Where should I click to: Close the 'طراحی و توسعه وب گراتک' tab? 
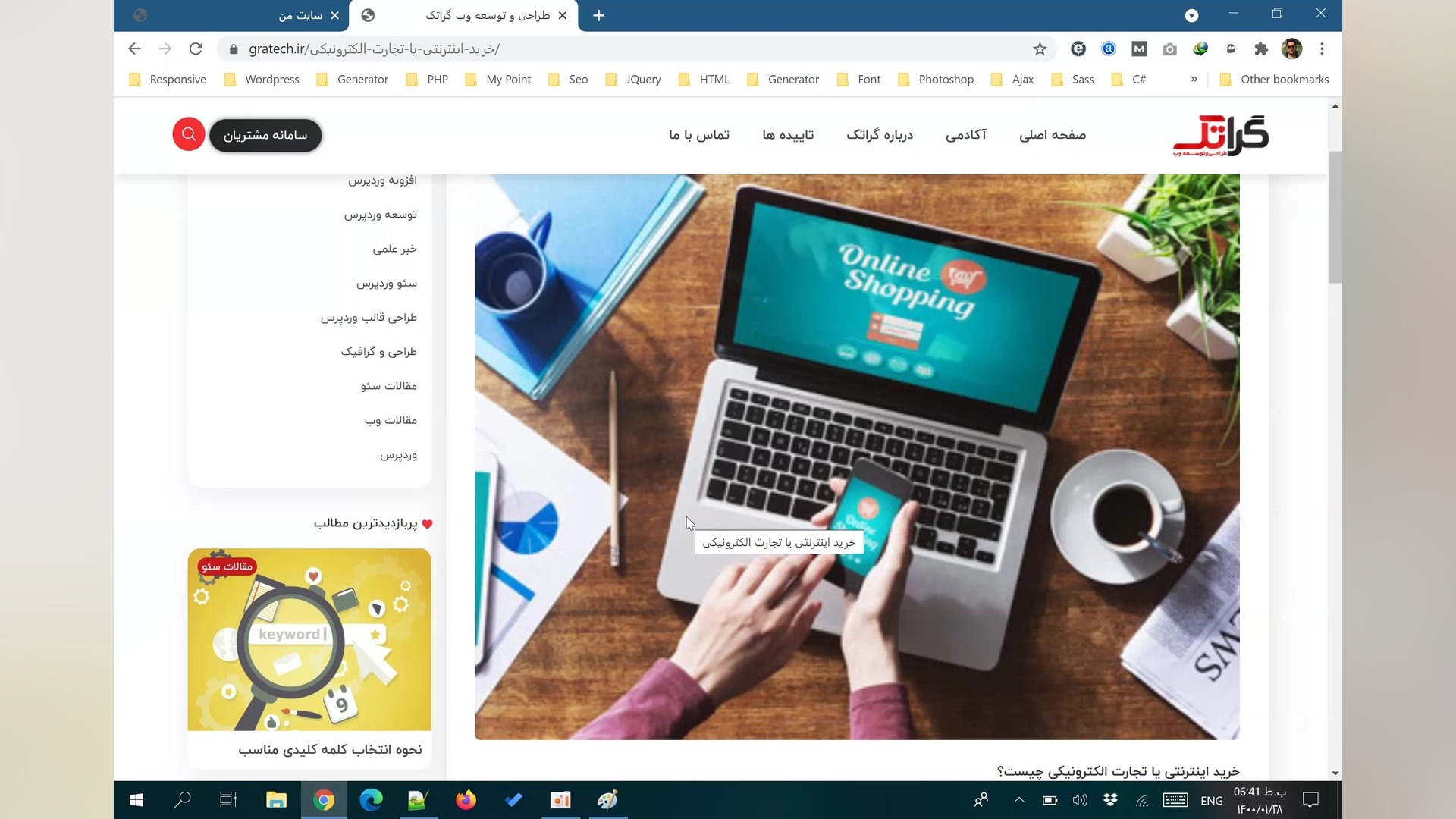[x=562, y=15]
